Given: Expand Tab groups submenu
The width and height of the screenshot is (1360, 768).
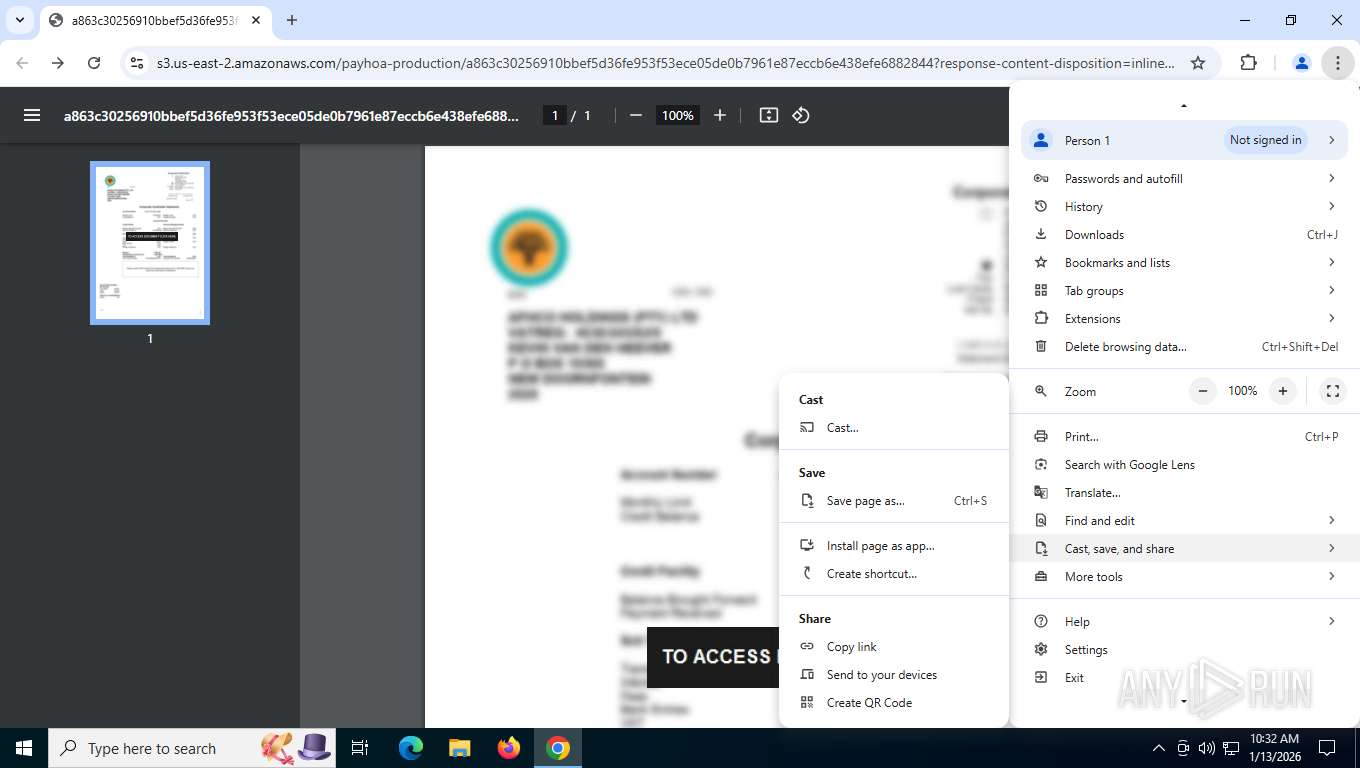Looking at the screenshot, I should 1184,291.
